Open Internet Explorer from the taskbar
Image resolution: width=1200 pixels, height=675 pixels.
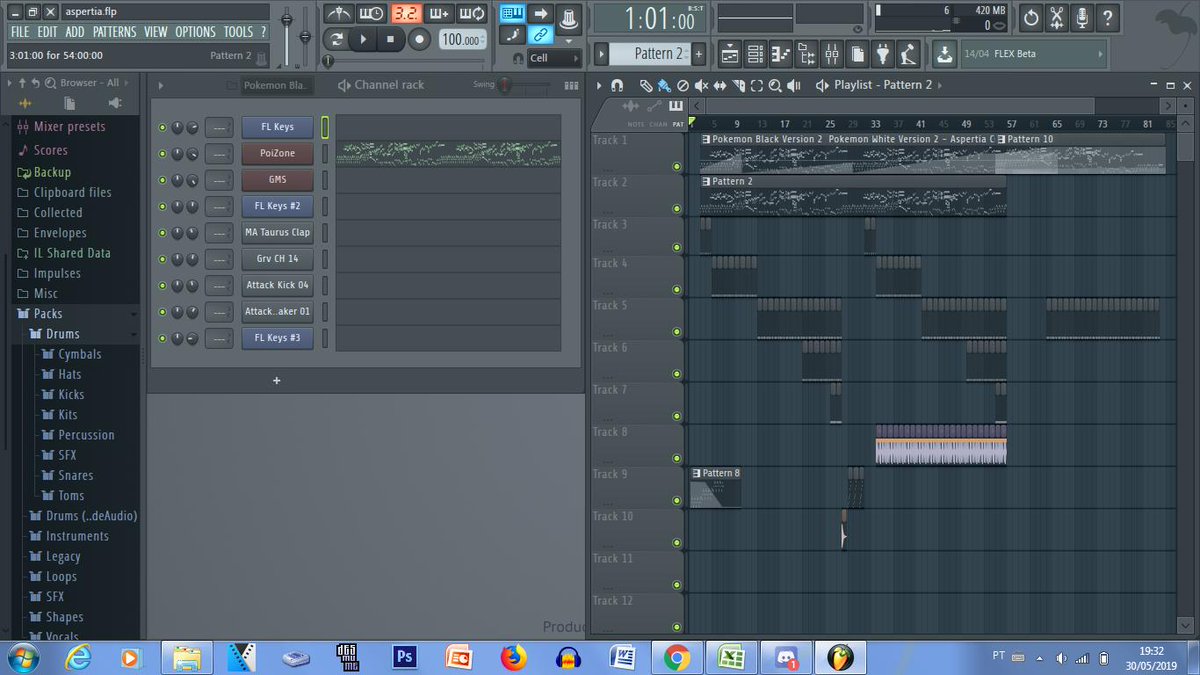pos(78,658)
